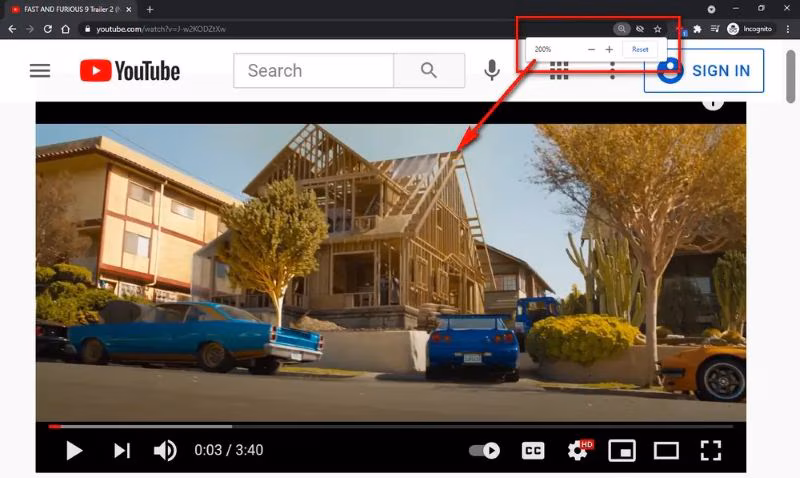Open the media control playlist icon

click(x=715, y=29)
